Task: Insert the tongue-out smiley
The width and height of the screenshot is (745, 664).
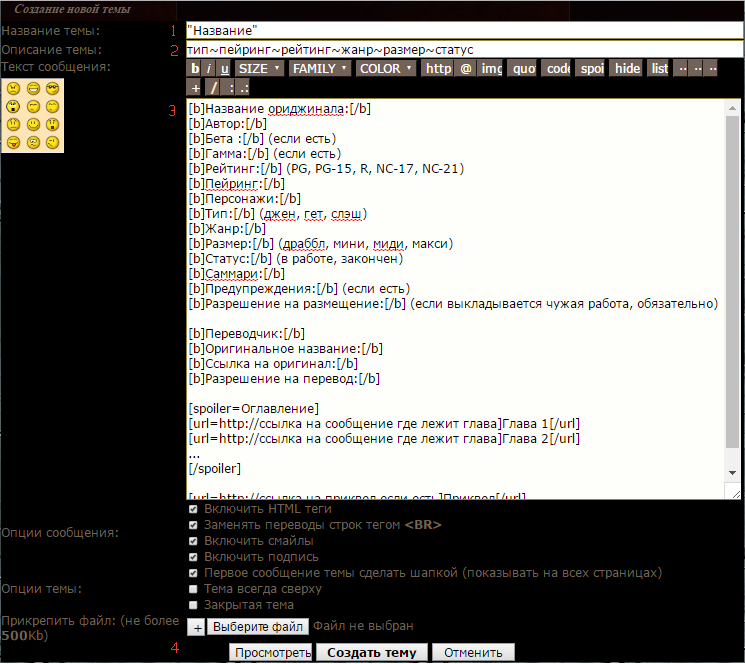Action: click(13, 142)
